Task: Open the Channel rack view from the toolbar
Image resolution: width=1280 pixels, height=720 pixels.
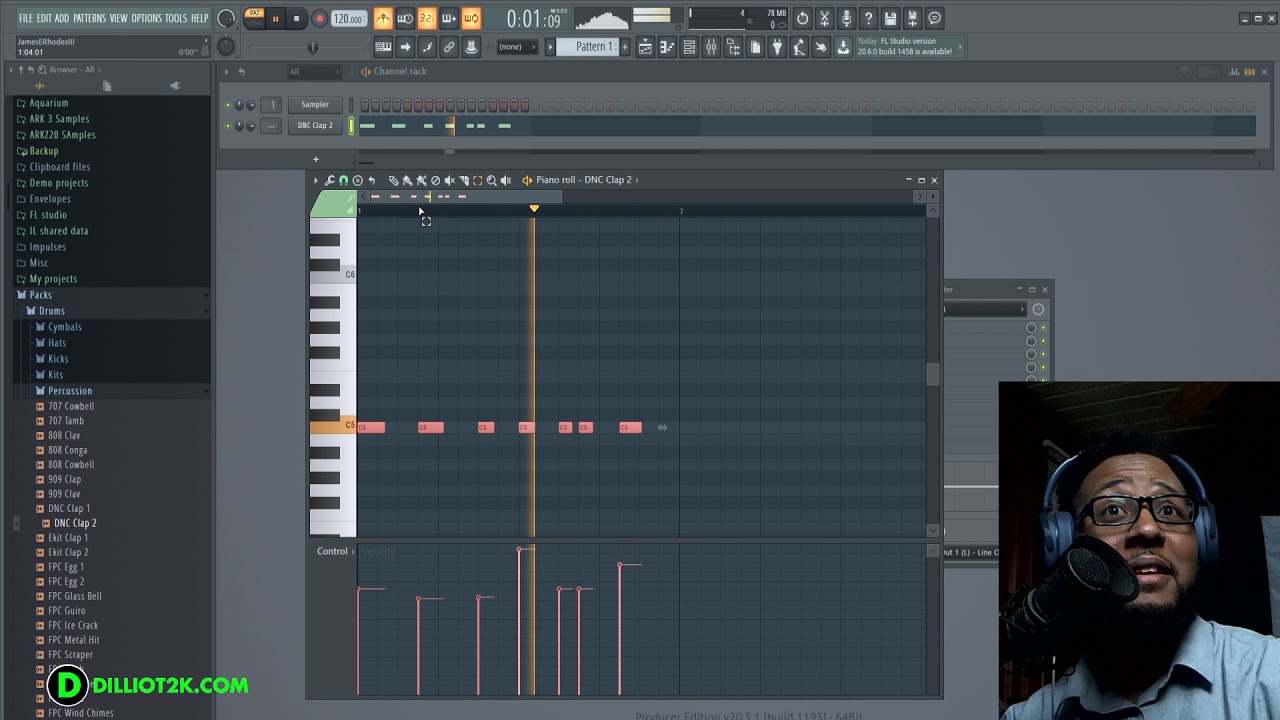Action: [x=689, y=47]
